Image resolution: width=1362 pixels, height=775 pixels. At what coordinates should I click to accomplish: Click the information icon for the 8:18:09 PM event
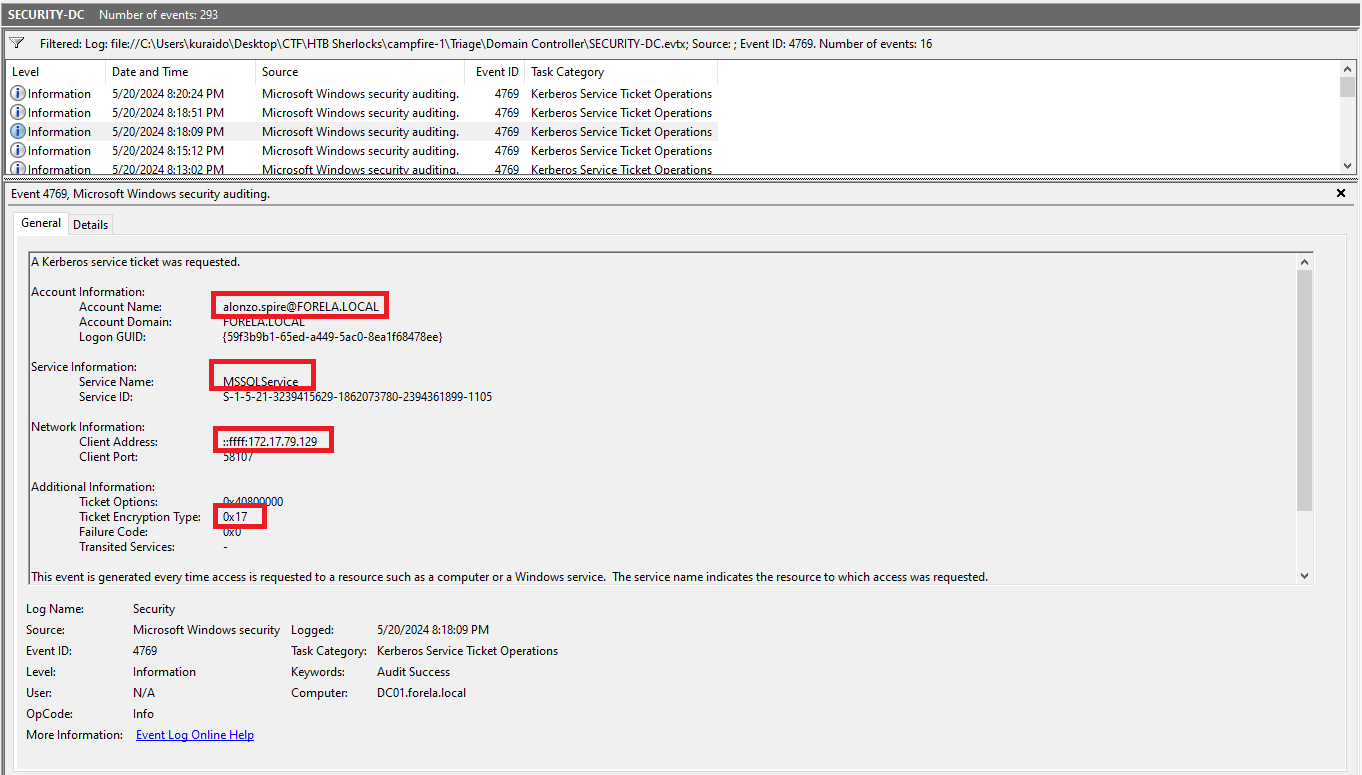(x=18, y=131)
